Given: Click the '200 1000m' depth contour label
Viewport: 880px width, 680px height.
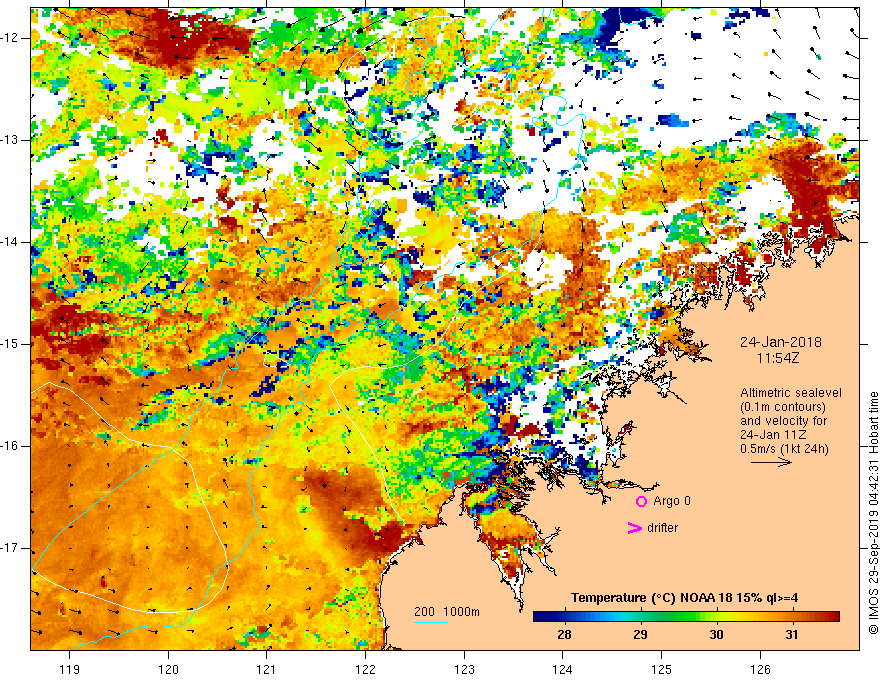Looking at the screenshot, I should 447,612.
